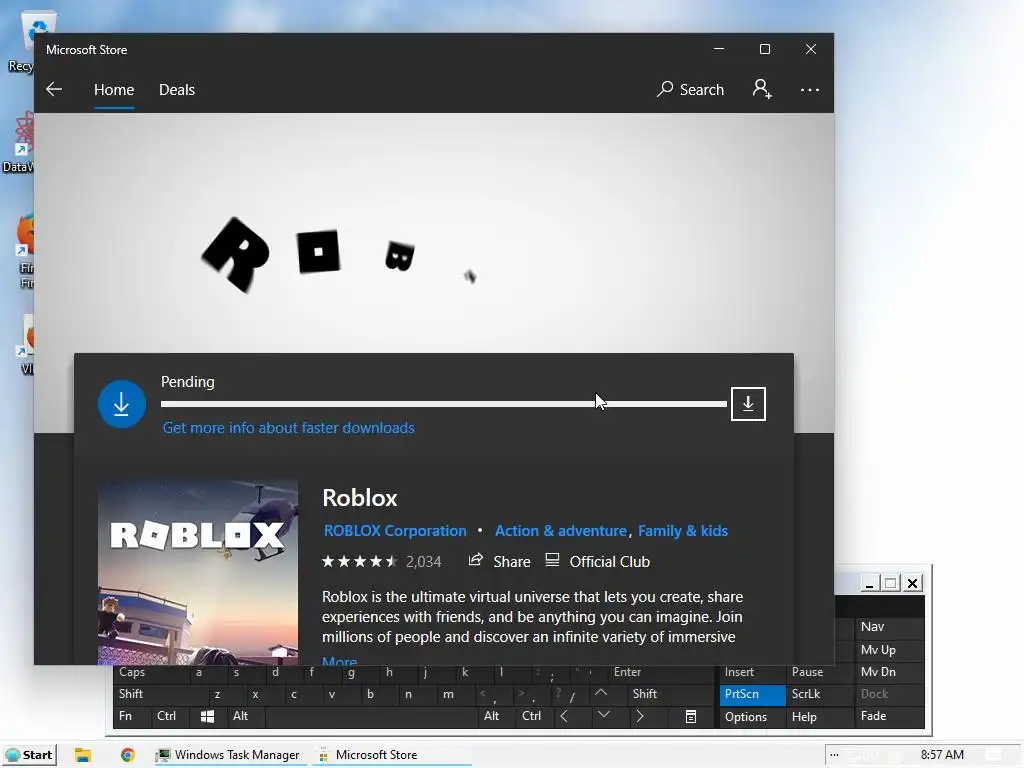Viewport: 1024px width, 768px height.
Task: Go back with the Store back arrow
Action: 54,89
